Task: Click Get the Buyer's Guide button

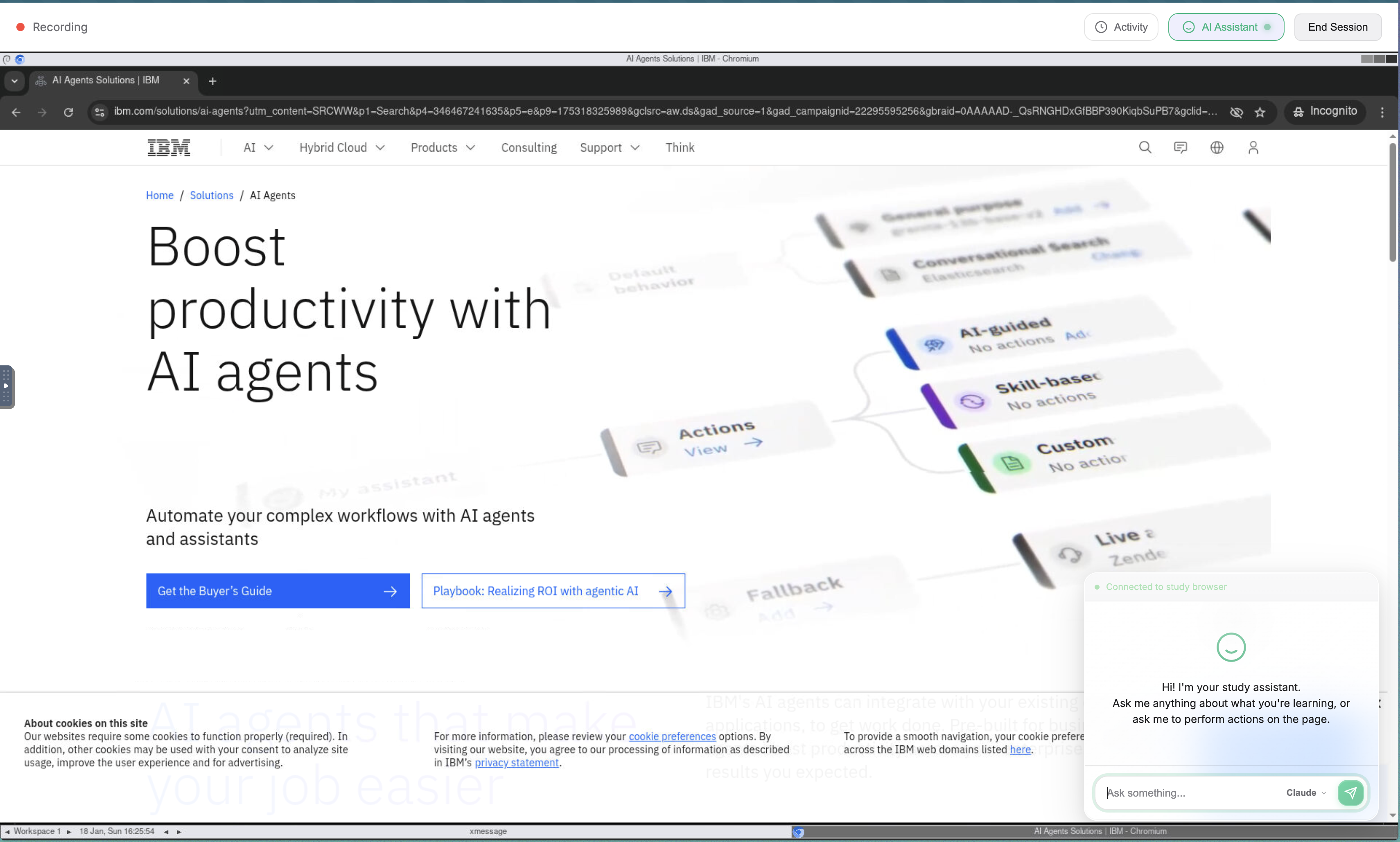Action: [x=278, y=591]
